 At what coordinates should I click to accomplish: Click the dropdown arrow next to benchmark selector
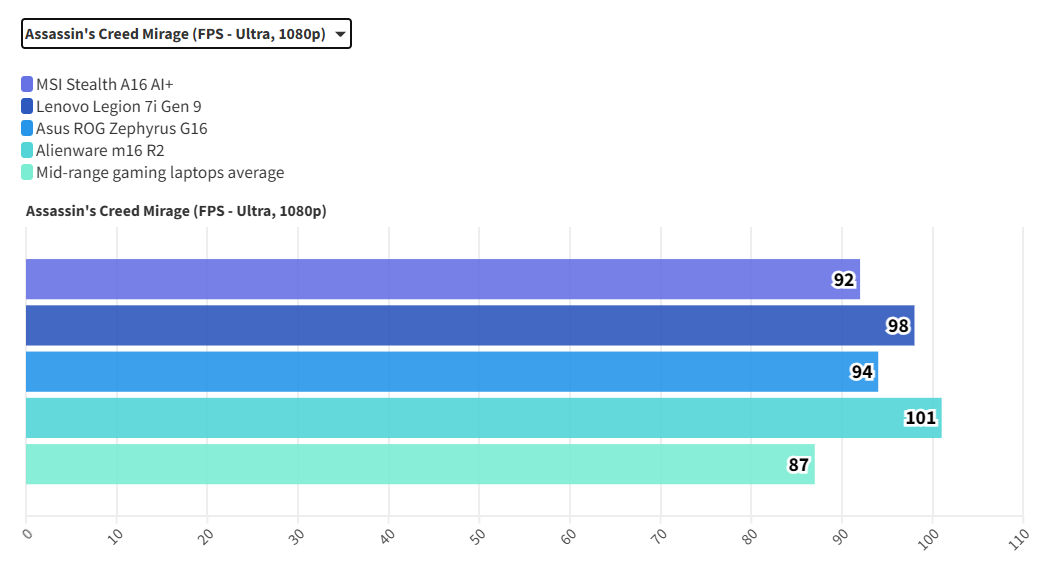[x=341, y=35]
